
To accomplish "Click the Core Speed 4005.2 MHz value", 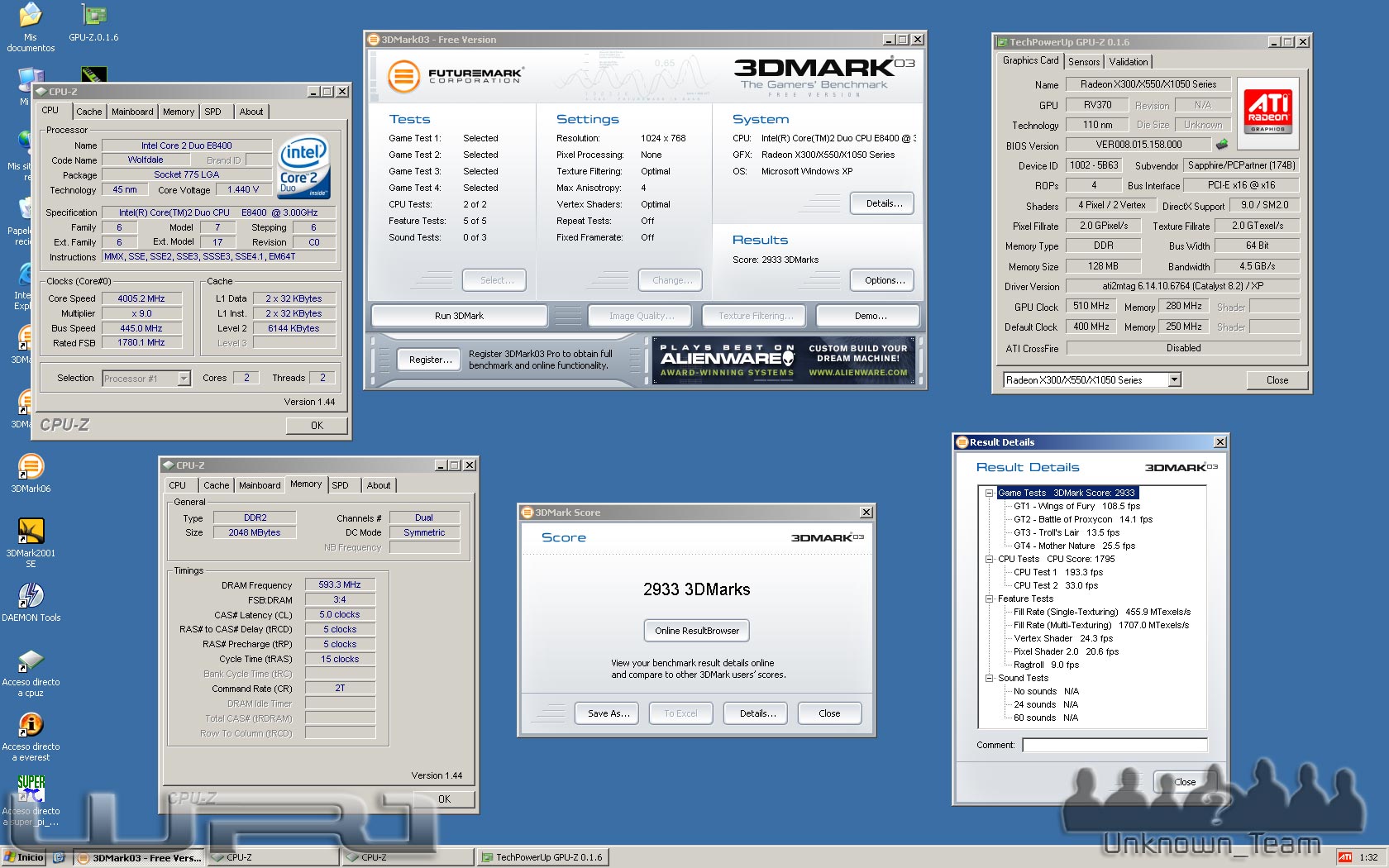I will point(141,298).
